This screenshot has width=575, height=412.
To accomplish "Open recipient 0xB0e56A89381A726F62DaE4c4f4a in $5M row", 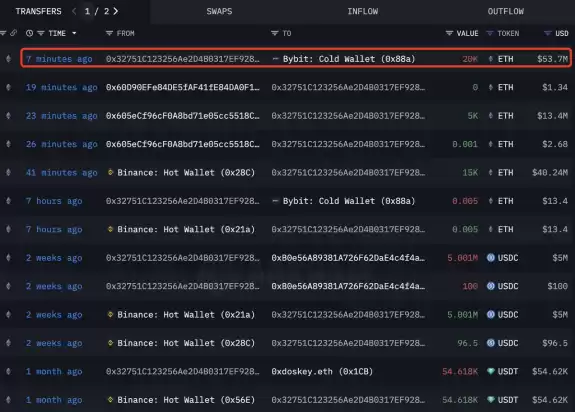I will [x=348, y=258].
